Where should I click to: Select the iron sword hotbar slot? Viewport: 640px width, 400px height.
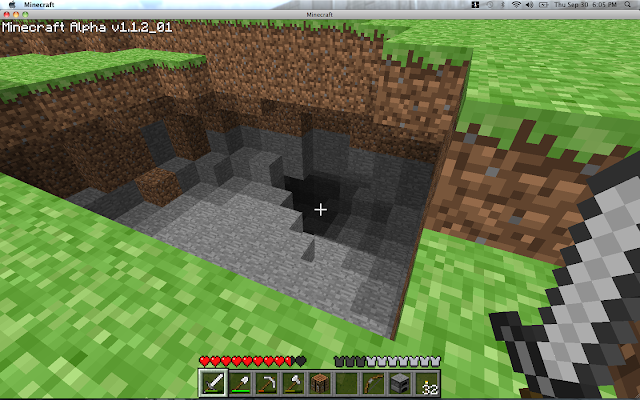pos(213,383)
